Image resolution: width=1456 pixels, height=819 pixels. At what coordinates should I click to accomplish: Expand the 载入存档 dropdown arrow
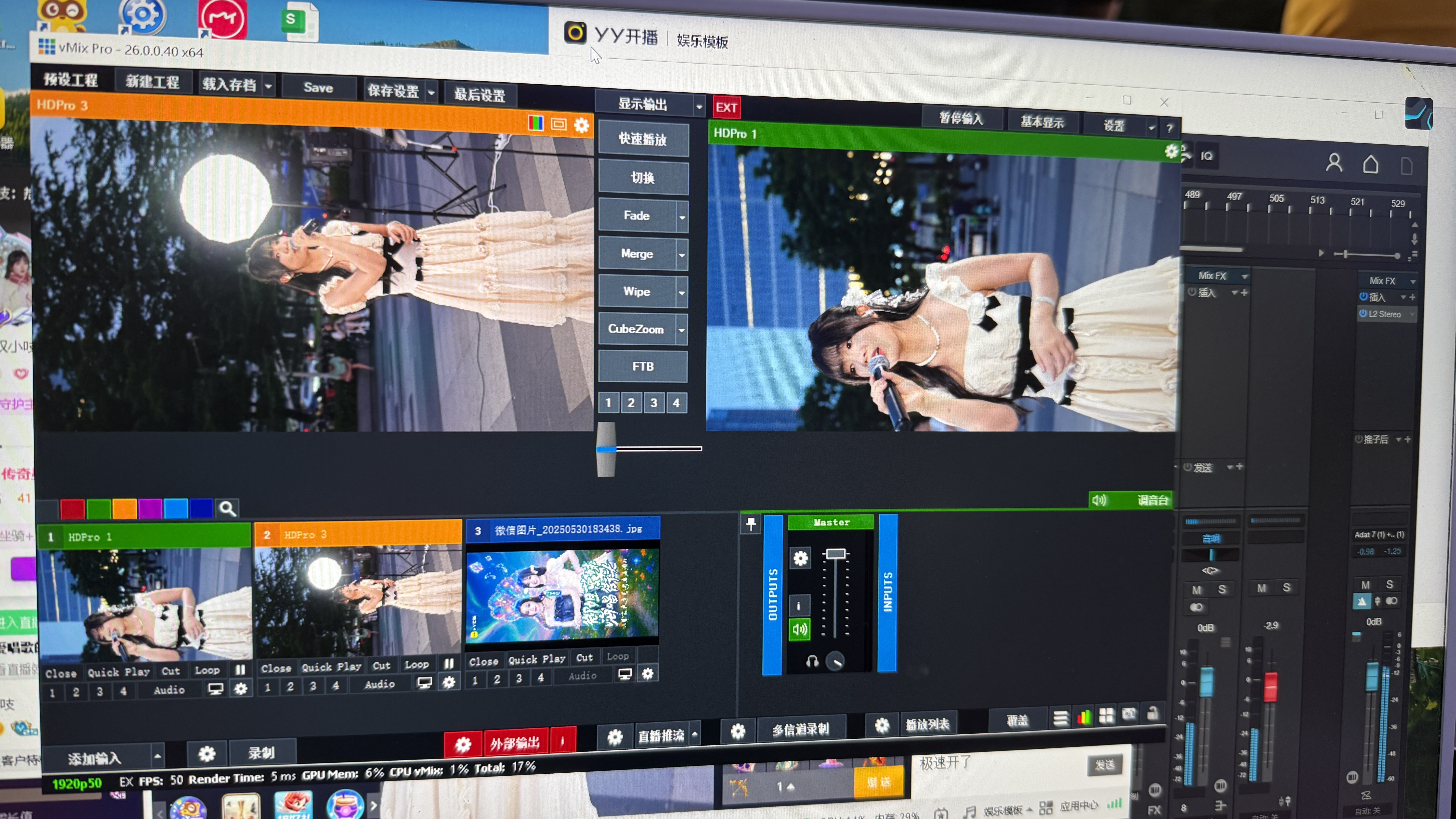pyautogui.click(x=269, y=86)
